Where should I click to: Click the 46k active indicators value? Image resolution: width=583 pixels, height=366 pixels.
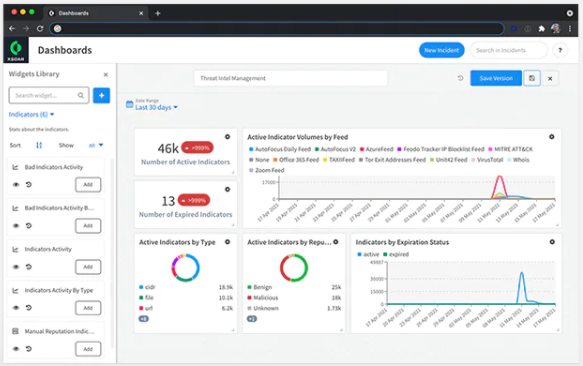coord(168,148)
